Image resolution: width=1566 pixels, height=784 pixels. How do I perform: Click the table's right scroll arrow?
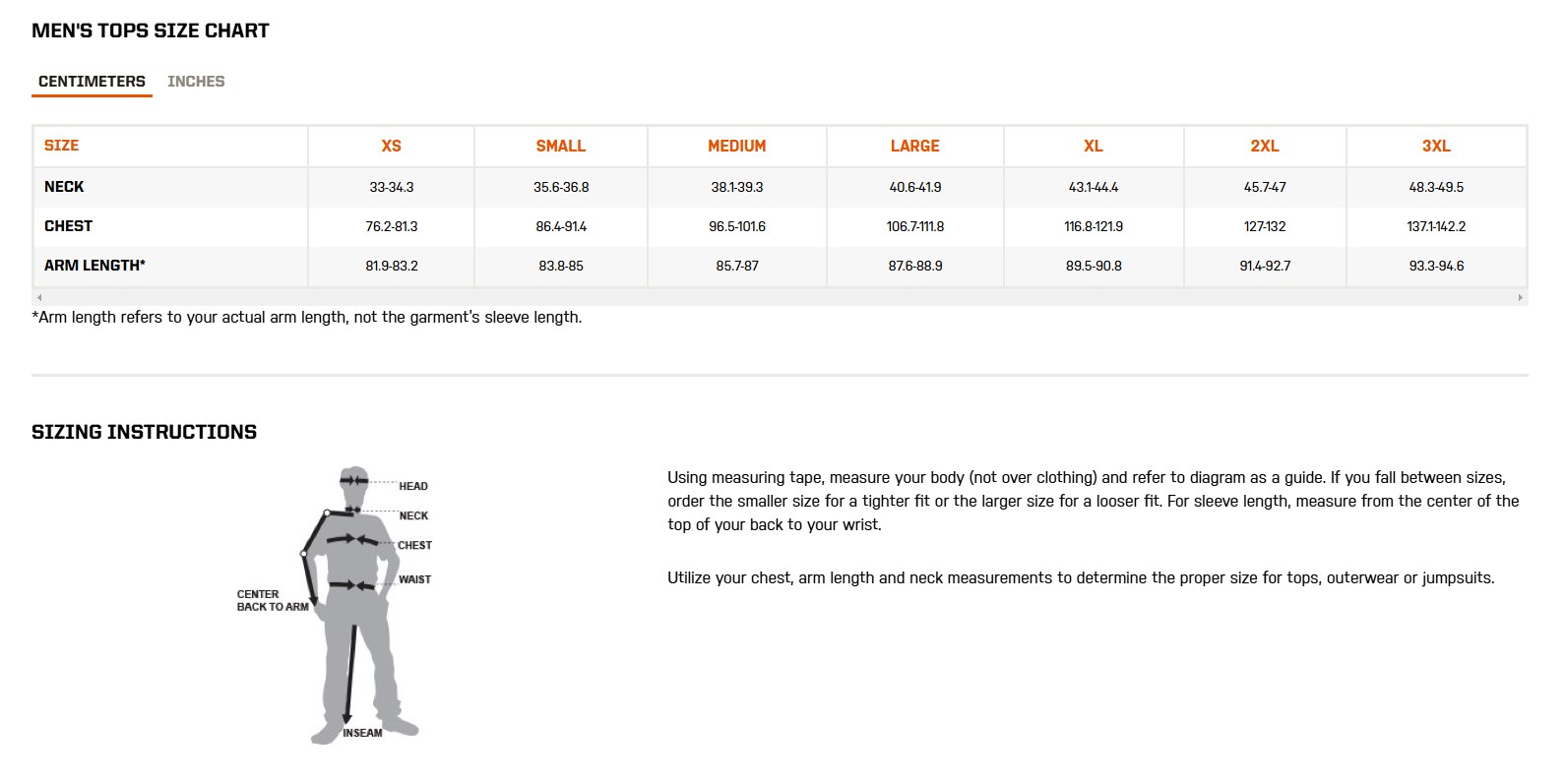click(x=1520, y=297)
